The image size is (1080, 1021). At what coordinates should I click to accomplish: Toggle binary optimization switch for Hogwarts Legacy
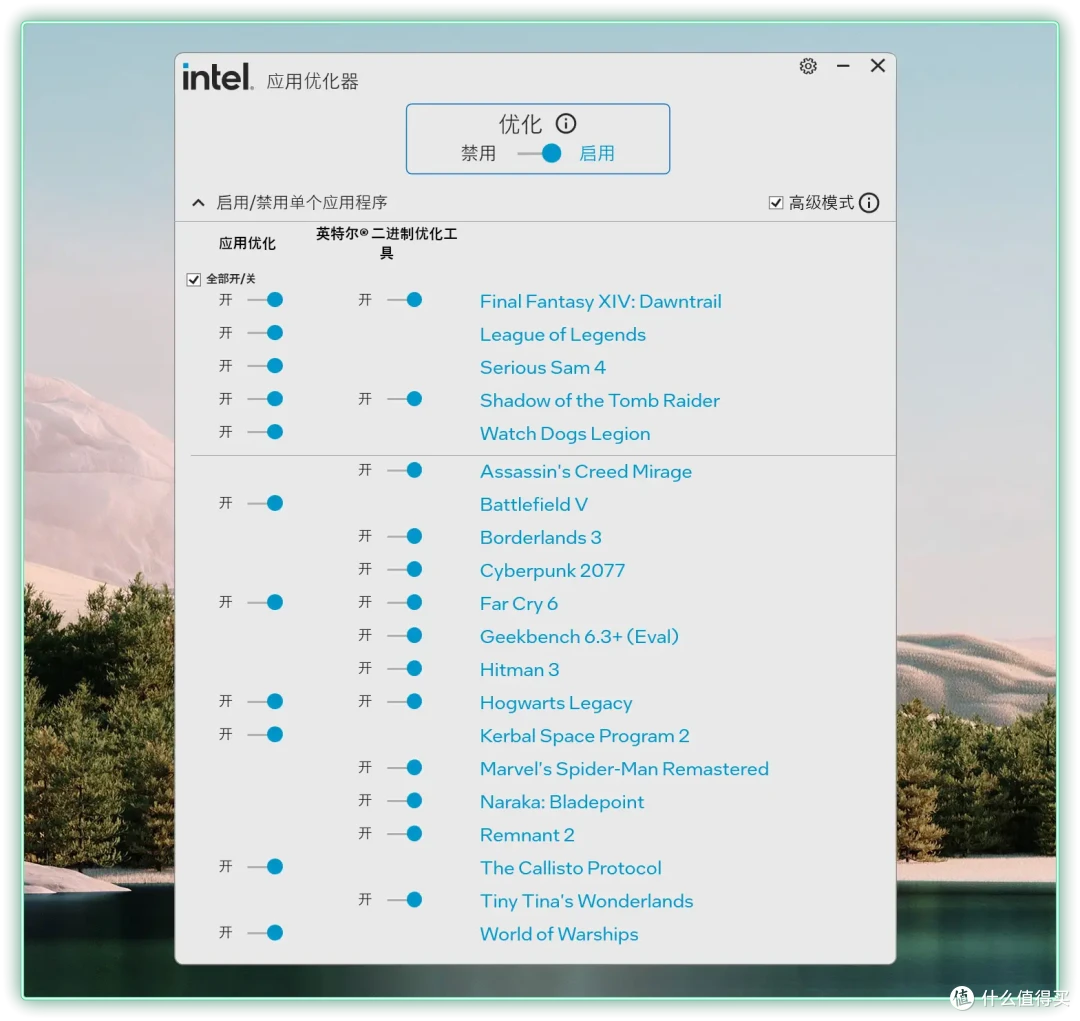[405, 702]
